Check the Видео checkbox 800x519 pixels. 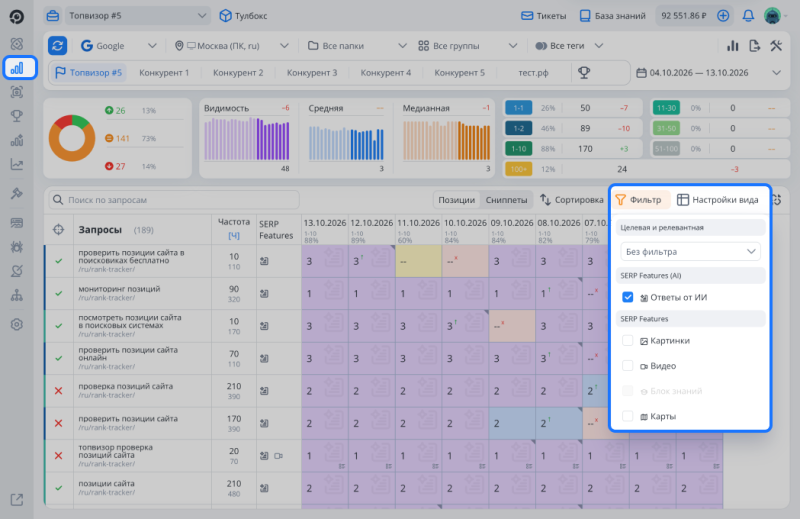coord(628,366)
